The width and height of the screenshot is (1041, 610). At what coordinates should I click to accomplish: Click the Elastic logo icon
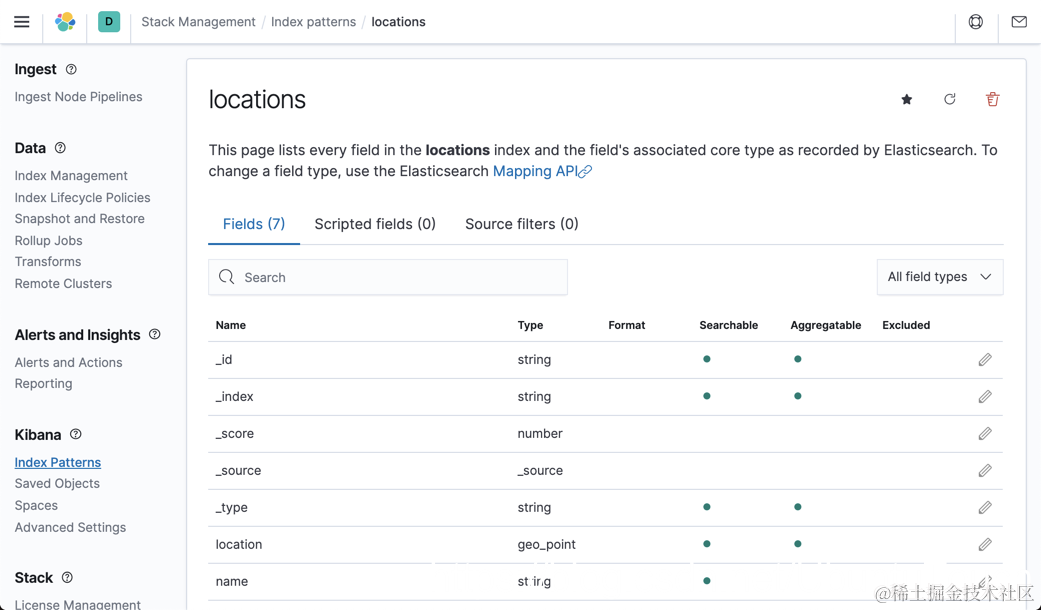[x=65, y=21]
